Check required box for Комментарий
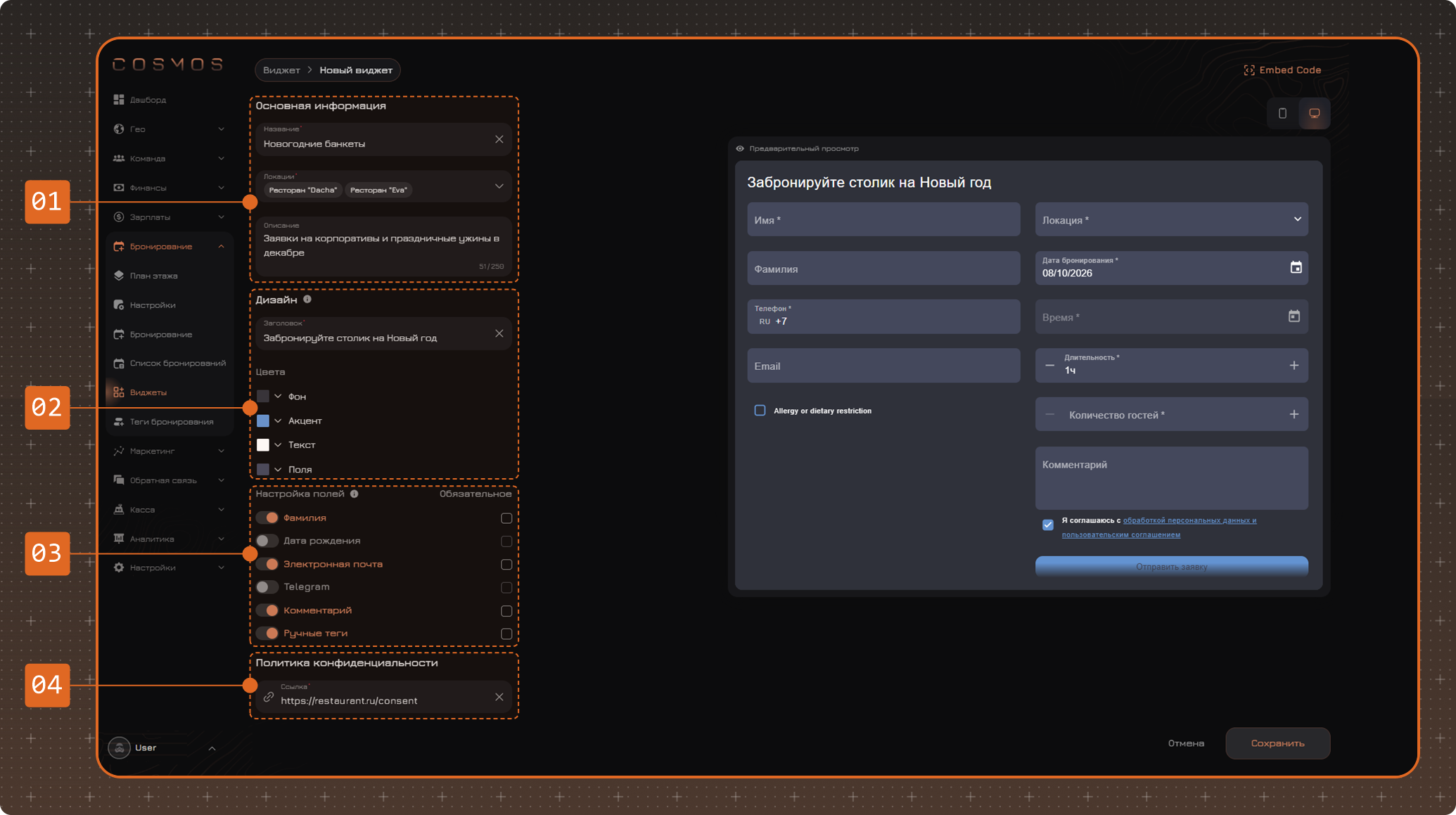This screenshot has width=1456, height=815. pyautogui.click(x=506, y=611)
